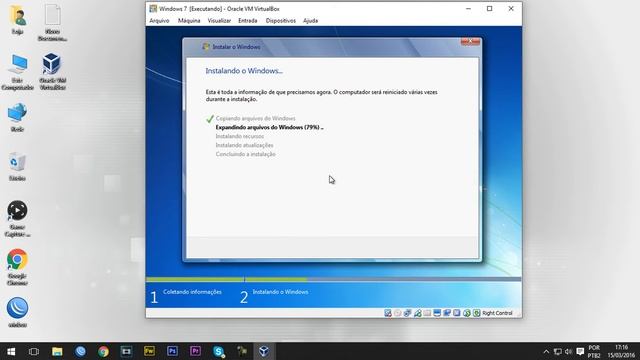The image size is (640, 360).
Task: Open the blank document desktop icon
Action: coord(53,23)
